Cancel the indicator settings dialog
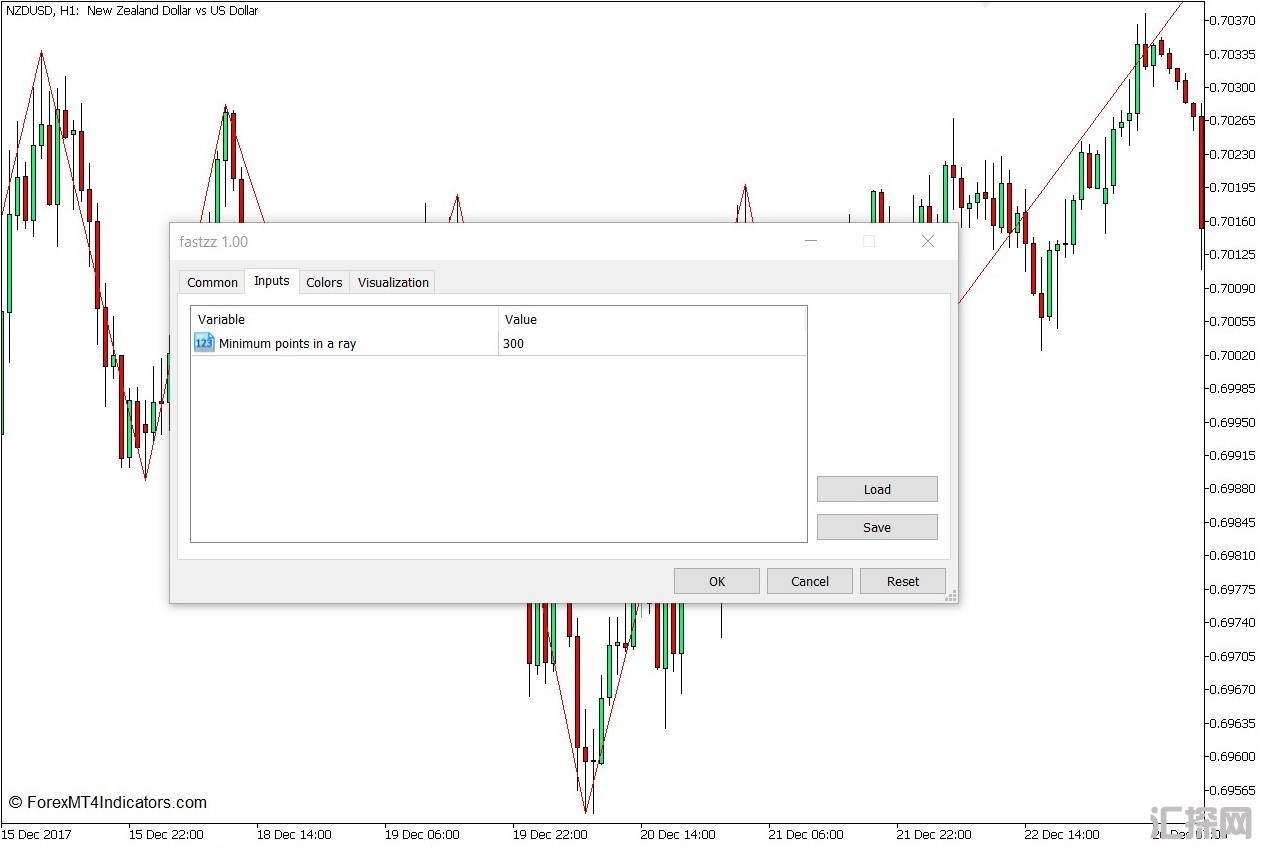This screenshot has height=847, width=1272. pos(809,581)
